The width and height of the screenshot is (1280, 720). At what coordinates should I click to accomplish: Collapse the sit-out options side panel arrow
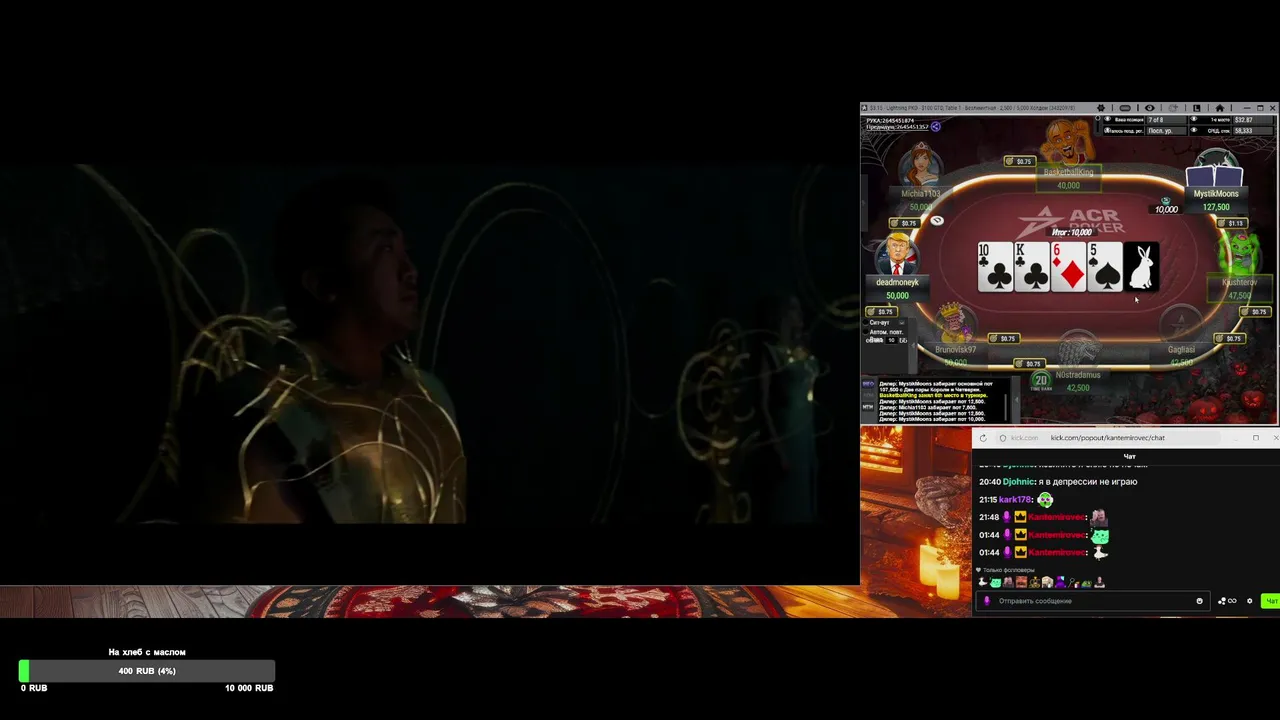(x=913, y=346)
